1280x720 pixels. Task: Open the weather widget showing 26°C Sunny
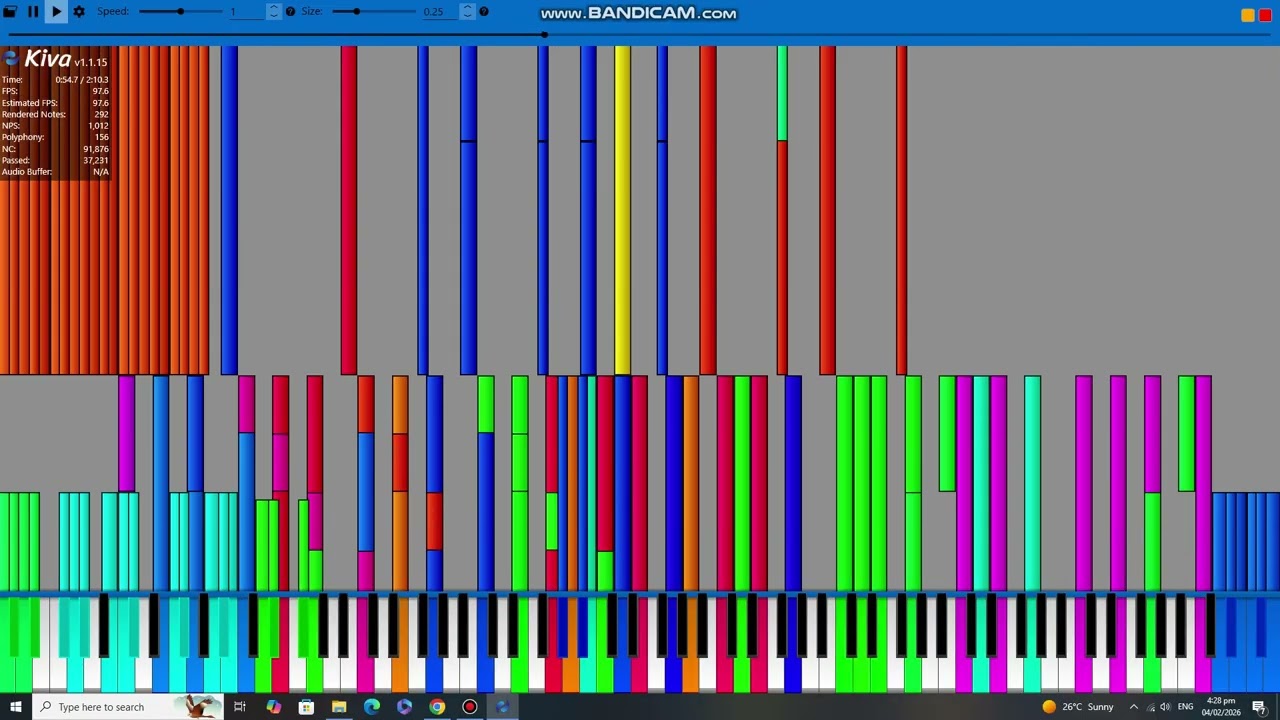(x=1077, y=707)
